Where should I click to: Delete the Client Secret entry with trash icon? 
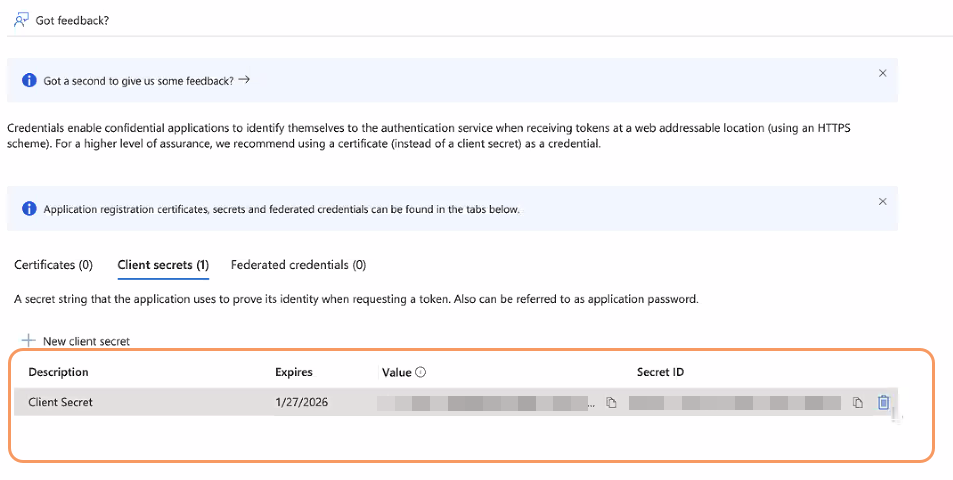pos(884,402)
